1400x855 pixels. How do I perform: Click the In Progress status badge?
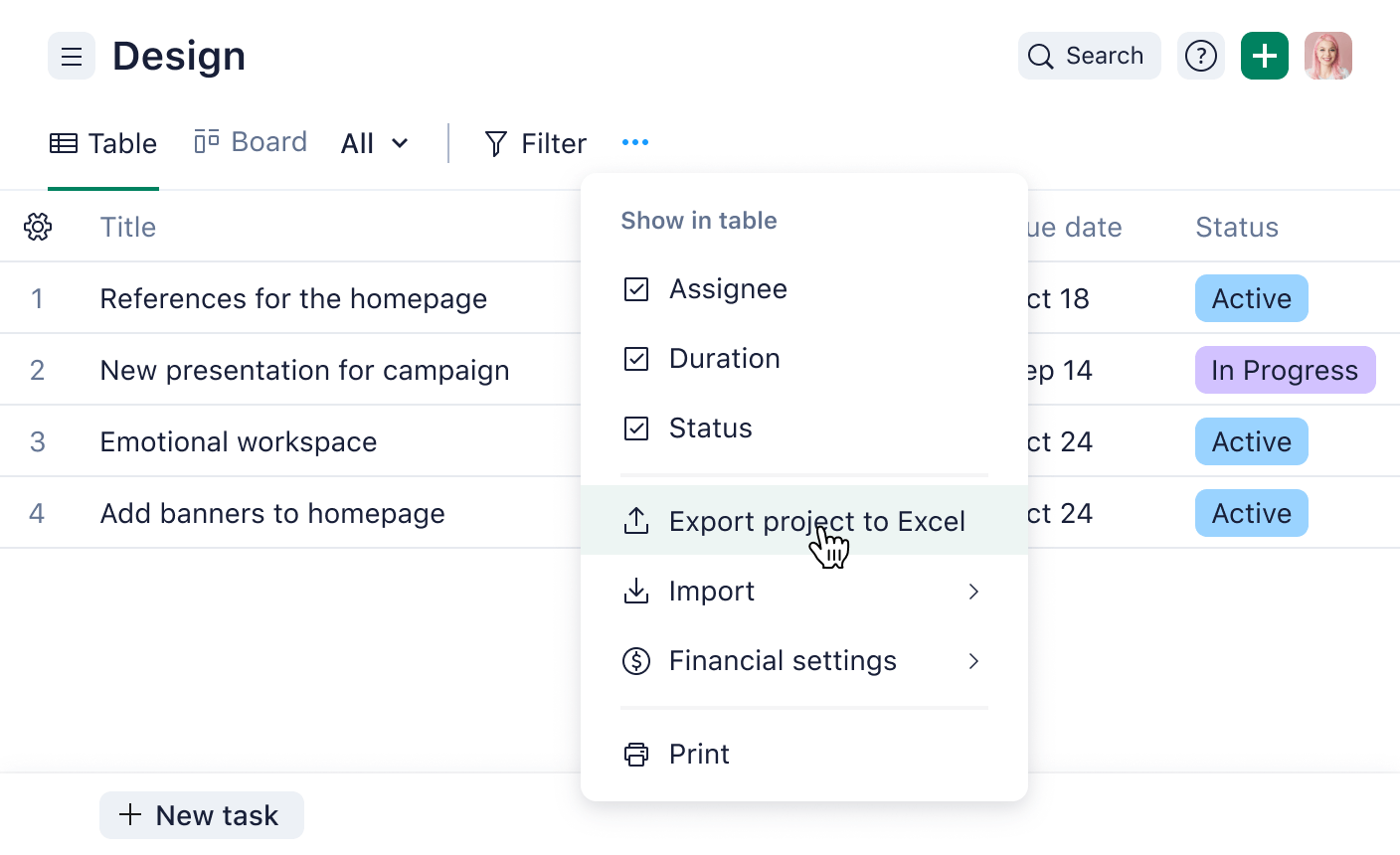click(x=1285, y=370)
